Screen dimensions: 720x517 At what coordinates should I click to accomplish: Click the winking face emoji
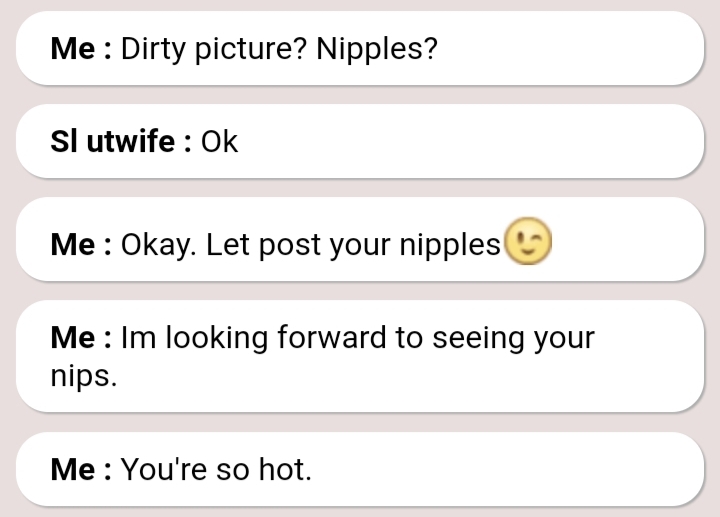click(x=528, y=243)
